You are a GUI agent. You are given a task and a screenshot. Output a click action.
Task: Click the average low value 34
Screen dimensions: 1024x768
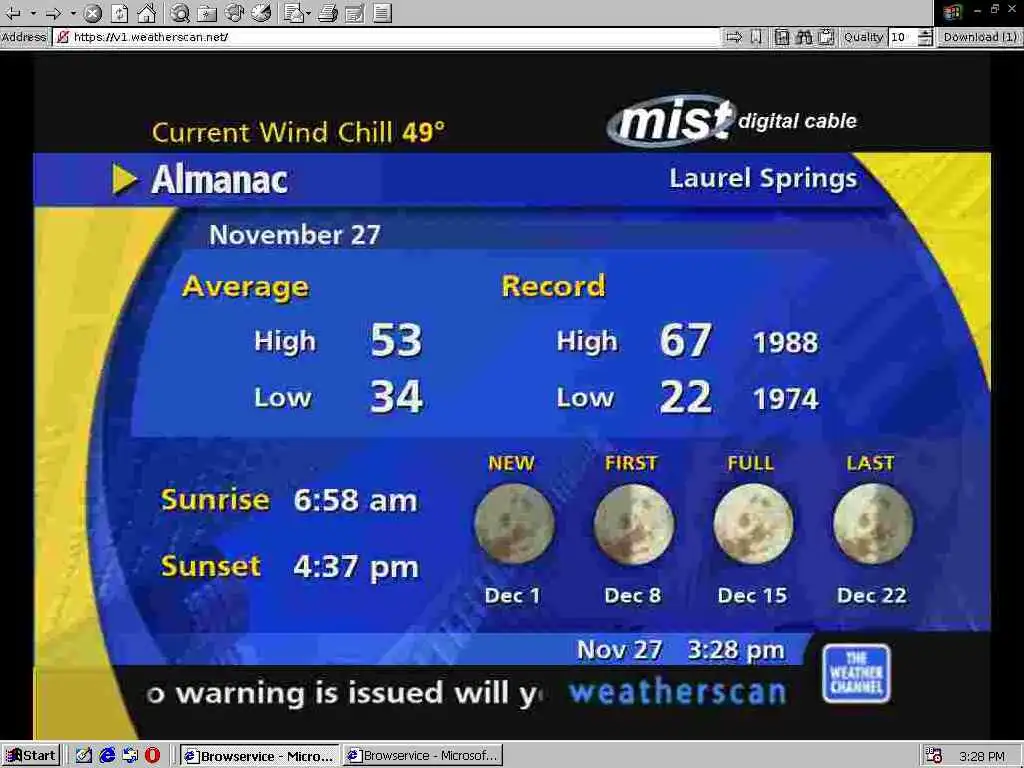[396, 397]
